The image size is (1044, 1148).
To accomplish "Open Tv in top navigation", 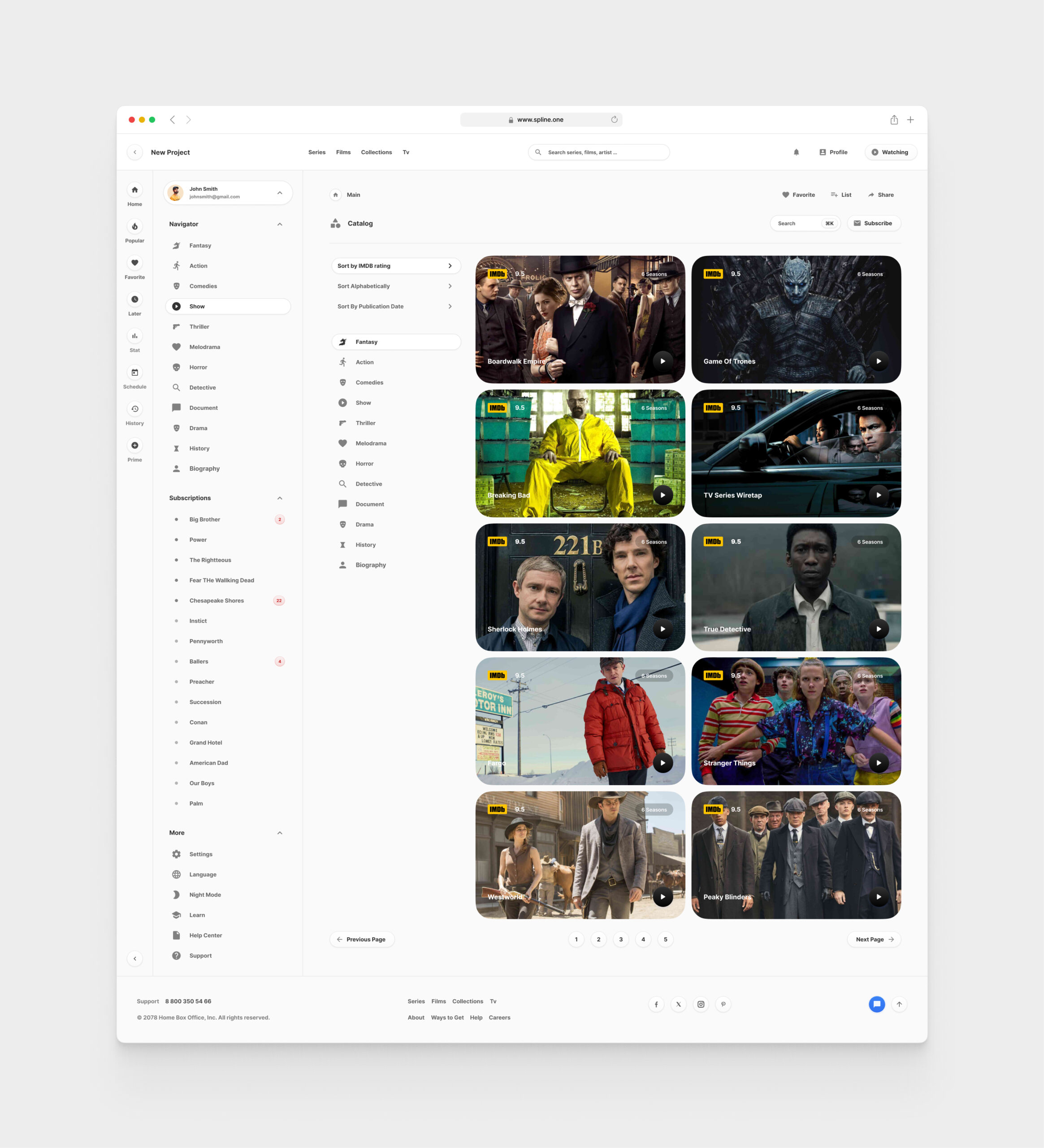I will point(406,152).
